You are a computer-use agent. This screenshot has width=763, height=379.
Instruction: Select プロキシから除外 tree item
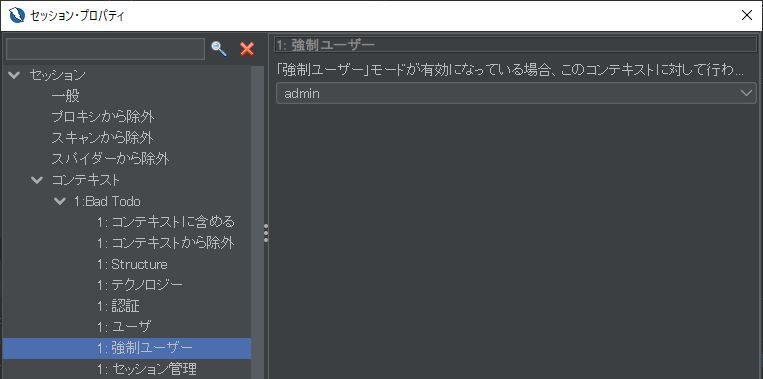[x=103, y=117]
